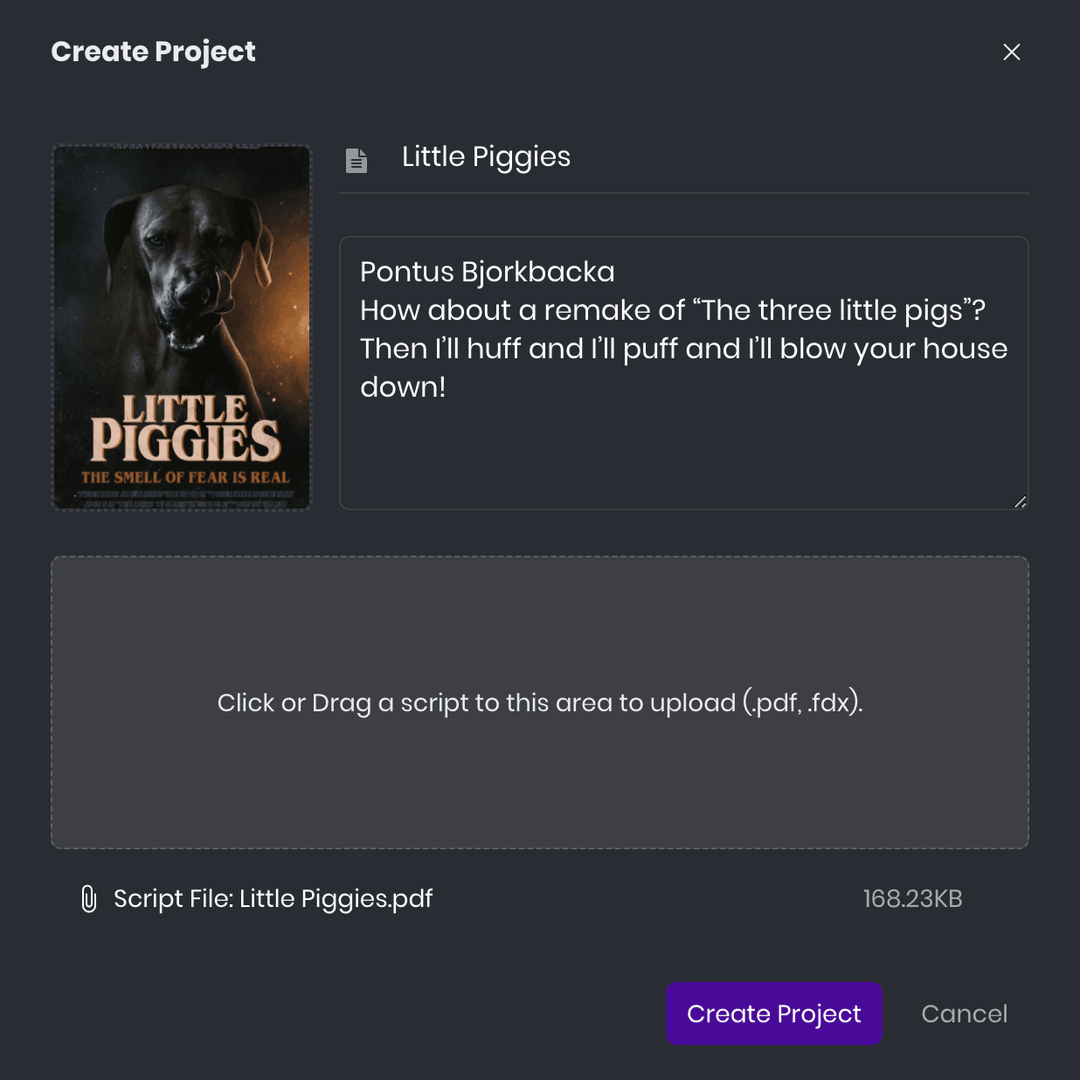Screen dimensions: 1080x1080
Task: Click the description sentence about huff and puff
Action: (683, 349)
